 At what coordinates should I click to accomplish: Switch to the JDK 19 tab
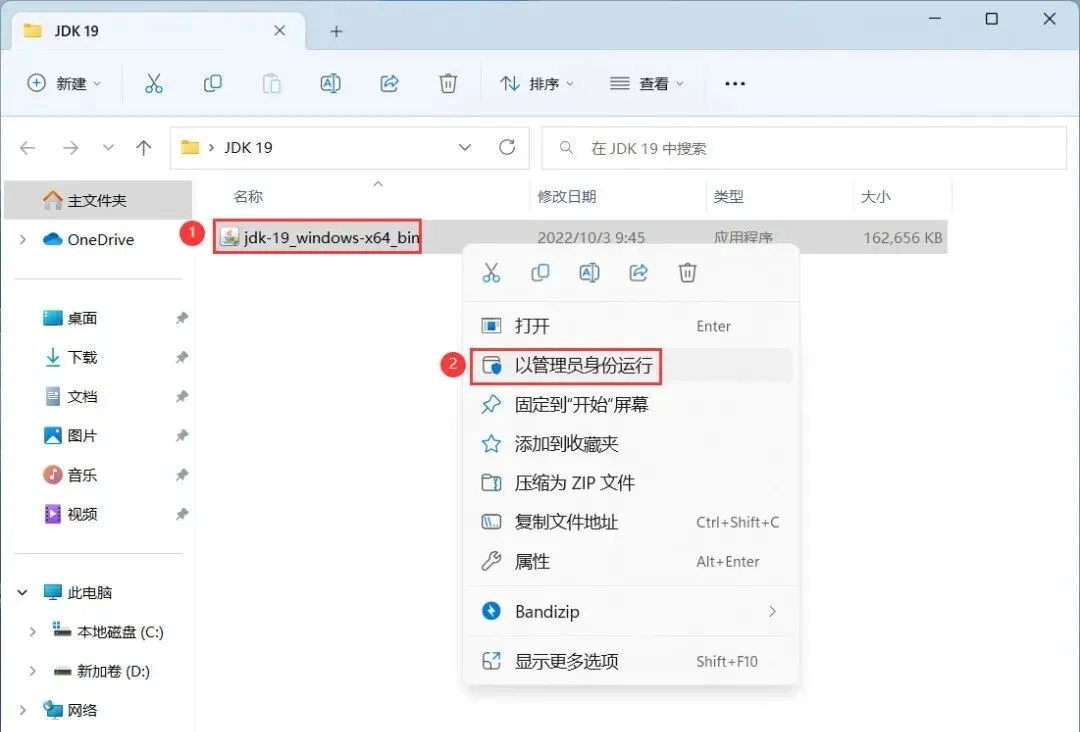(x=158, y=31)
